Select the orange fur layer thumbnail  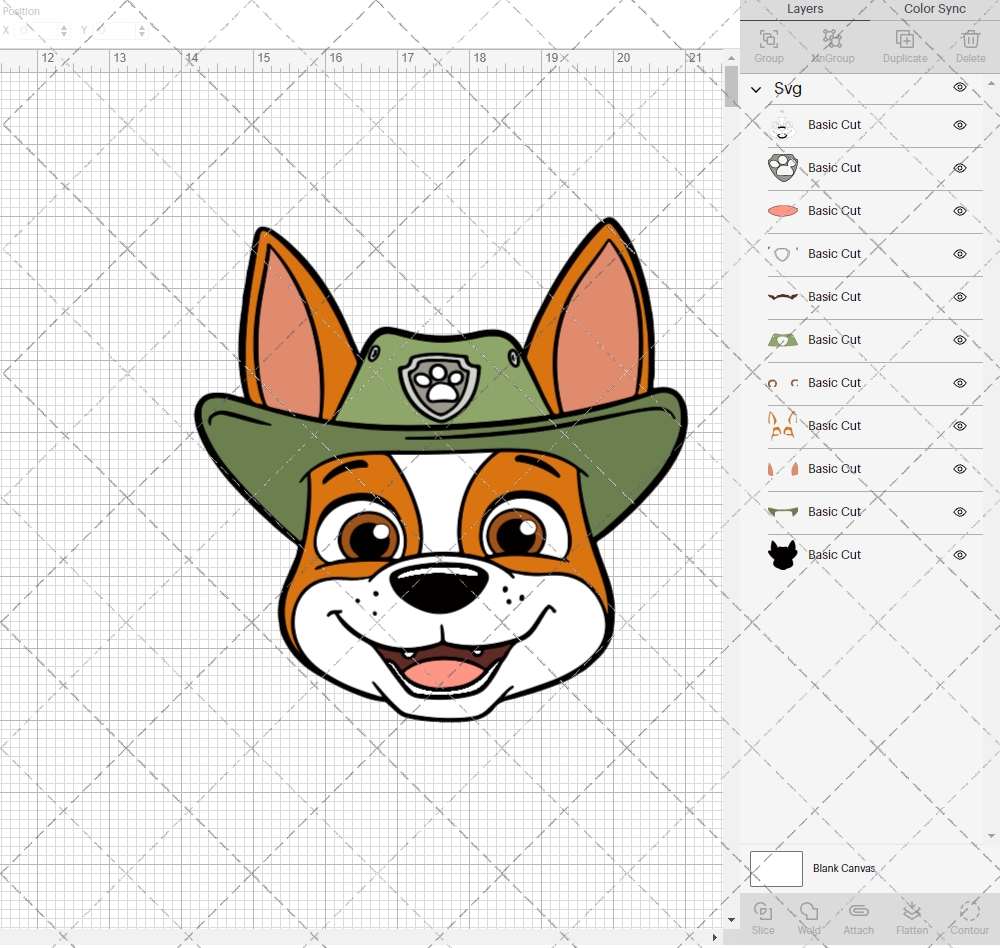[783, 426]
